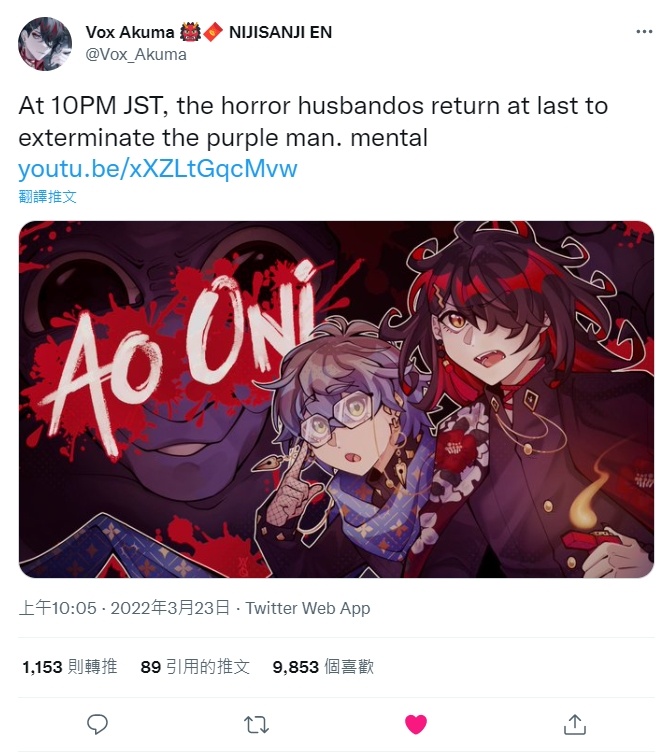Click 翻譯推文 to translate the tweet
Screen dimensions: 669x756
click(x=47, y=196)
